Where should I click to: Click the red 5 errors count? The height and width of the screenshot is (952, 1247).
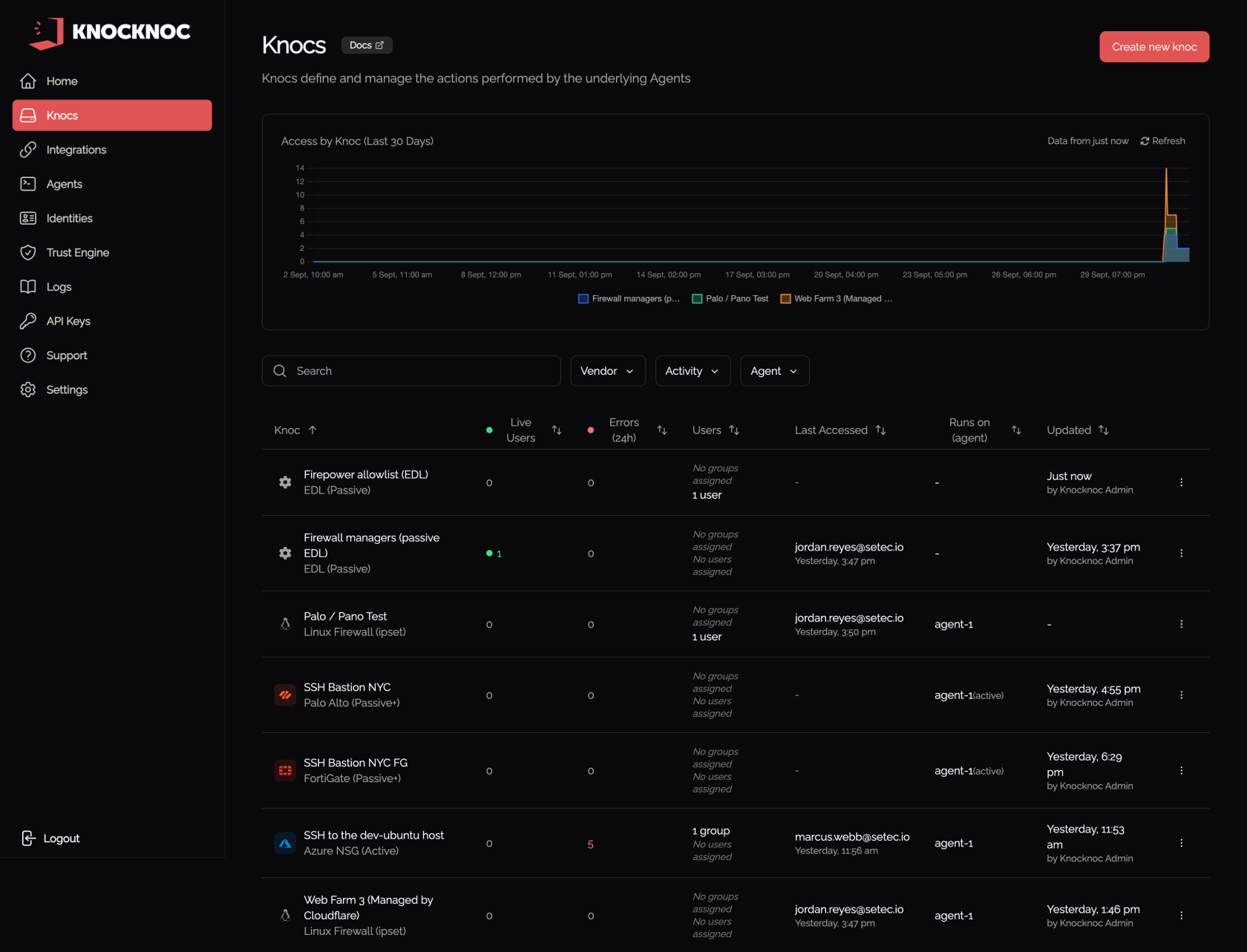coord(591,844)
